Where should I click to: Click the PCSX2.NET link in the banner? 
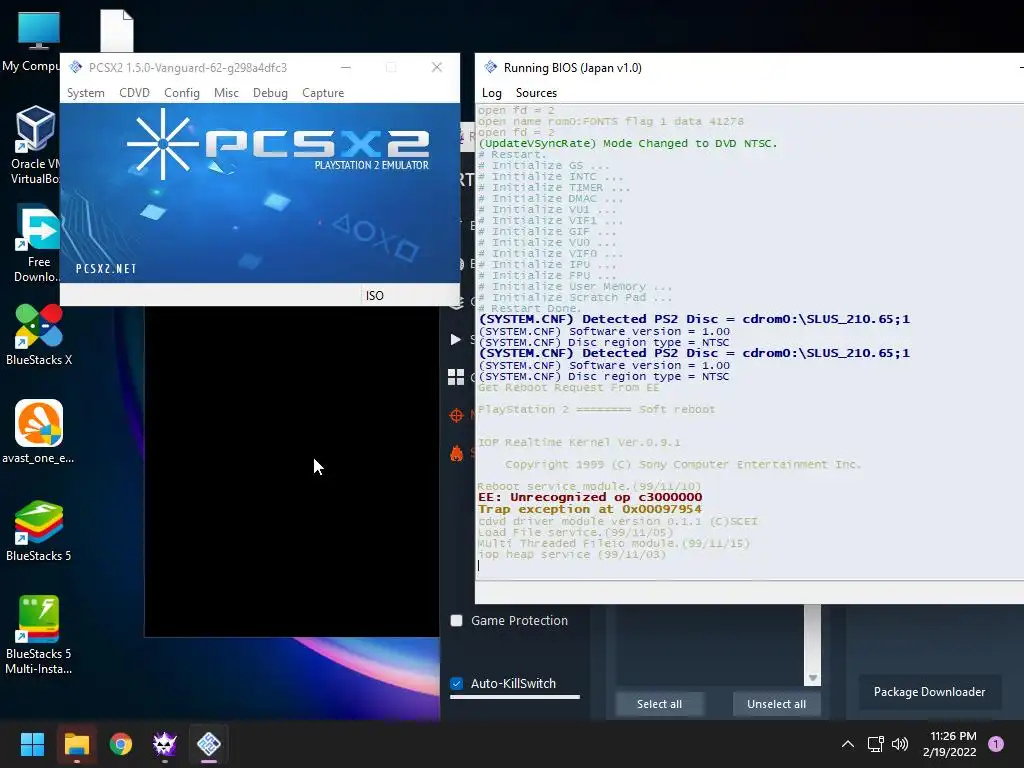point(106,268)
